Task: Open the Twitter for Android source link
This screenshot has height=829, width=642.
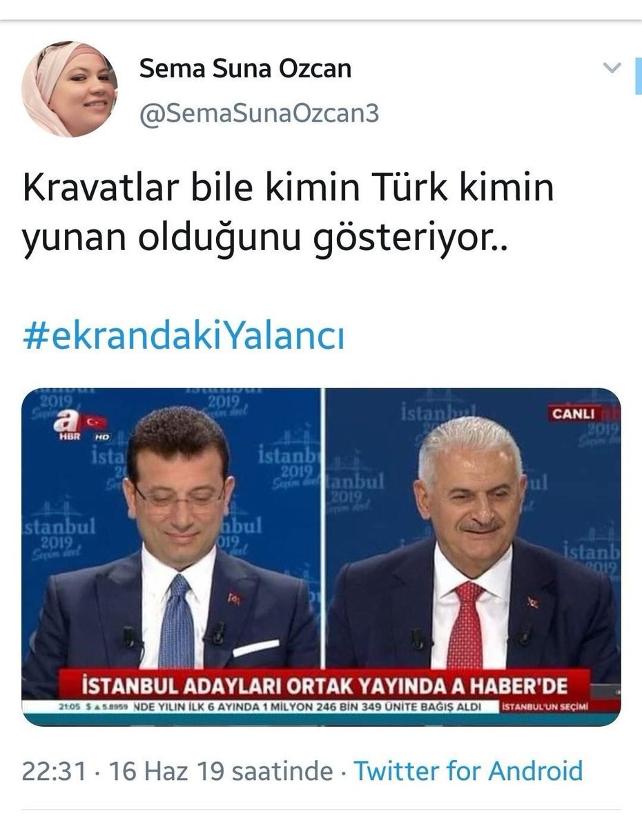Action: pos(468,770)
